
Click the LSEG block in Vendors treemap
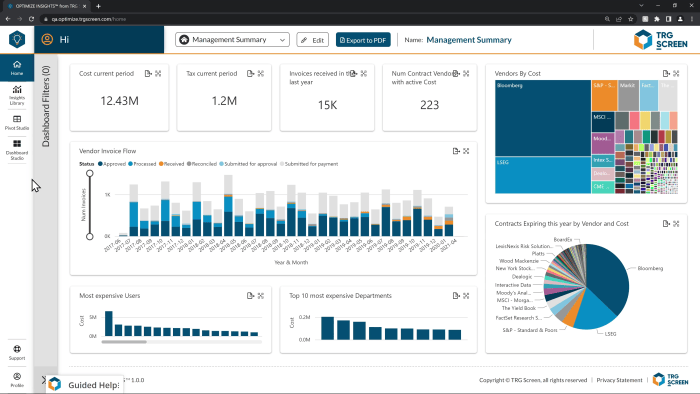tap(543, 175)
